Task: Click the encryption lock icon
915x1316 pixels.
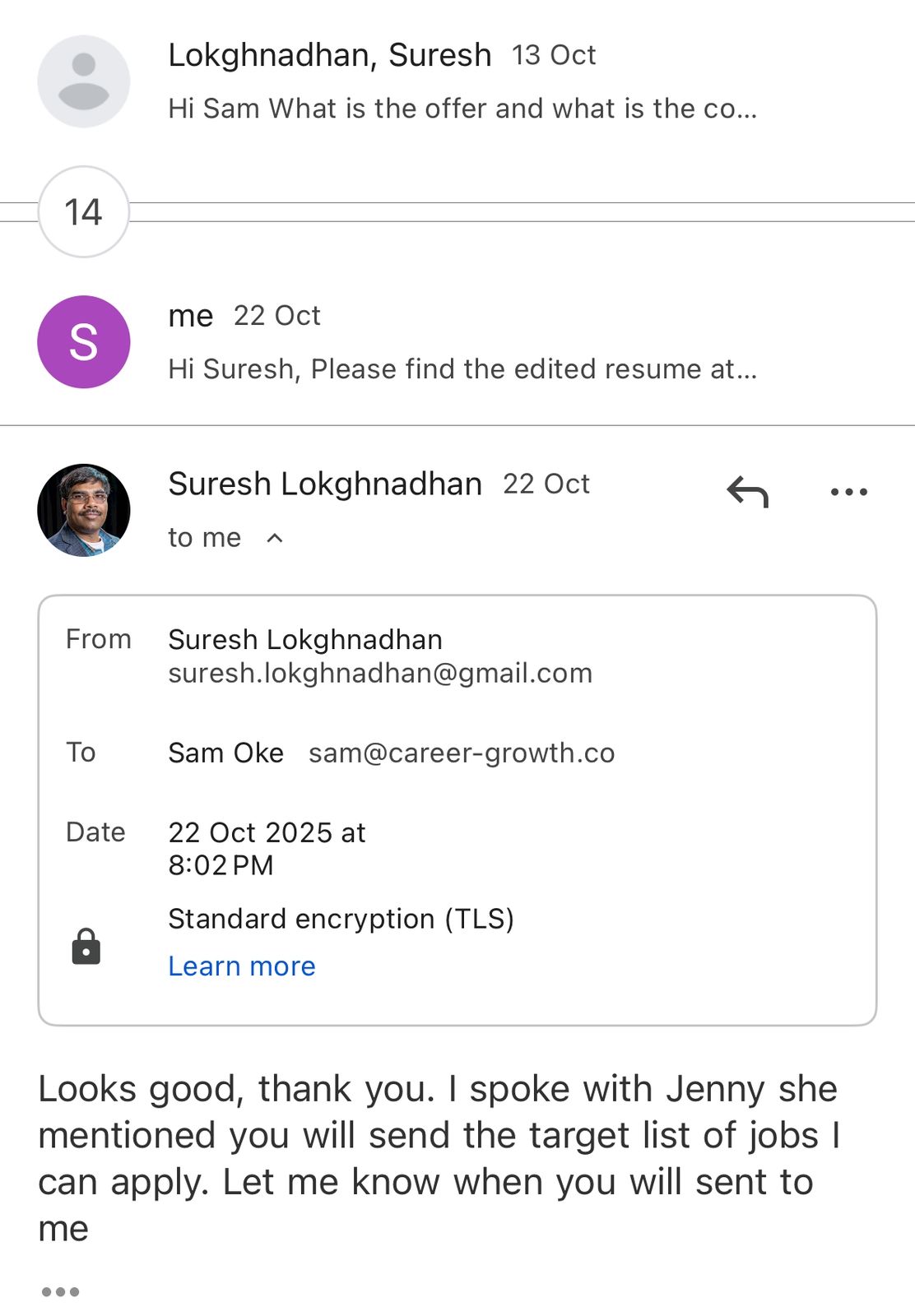Action: click(x=86, y=946)
